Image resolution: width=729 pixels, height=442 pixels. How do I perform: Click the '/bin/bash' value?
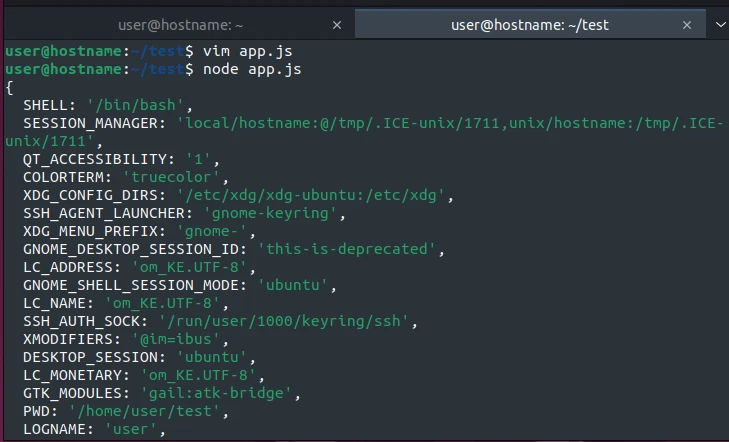coord(147,105)
